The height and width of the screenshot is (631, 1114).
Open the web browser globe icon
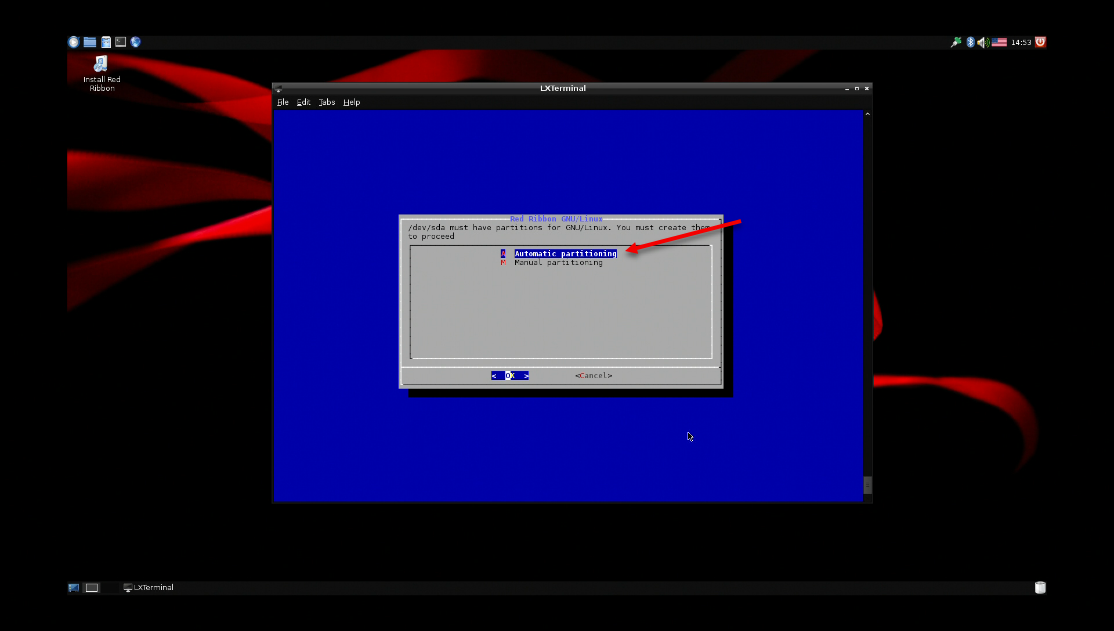coord(136,42)
